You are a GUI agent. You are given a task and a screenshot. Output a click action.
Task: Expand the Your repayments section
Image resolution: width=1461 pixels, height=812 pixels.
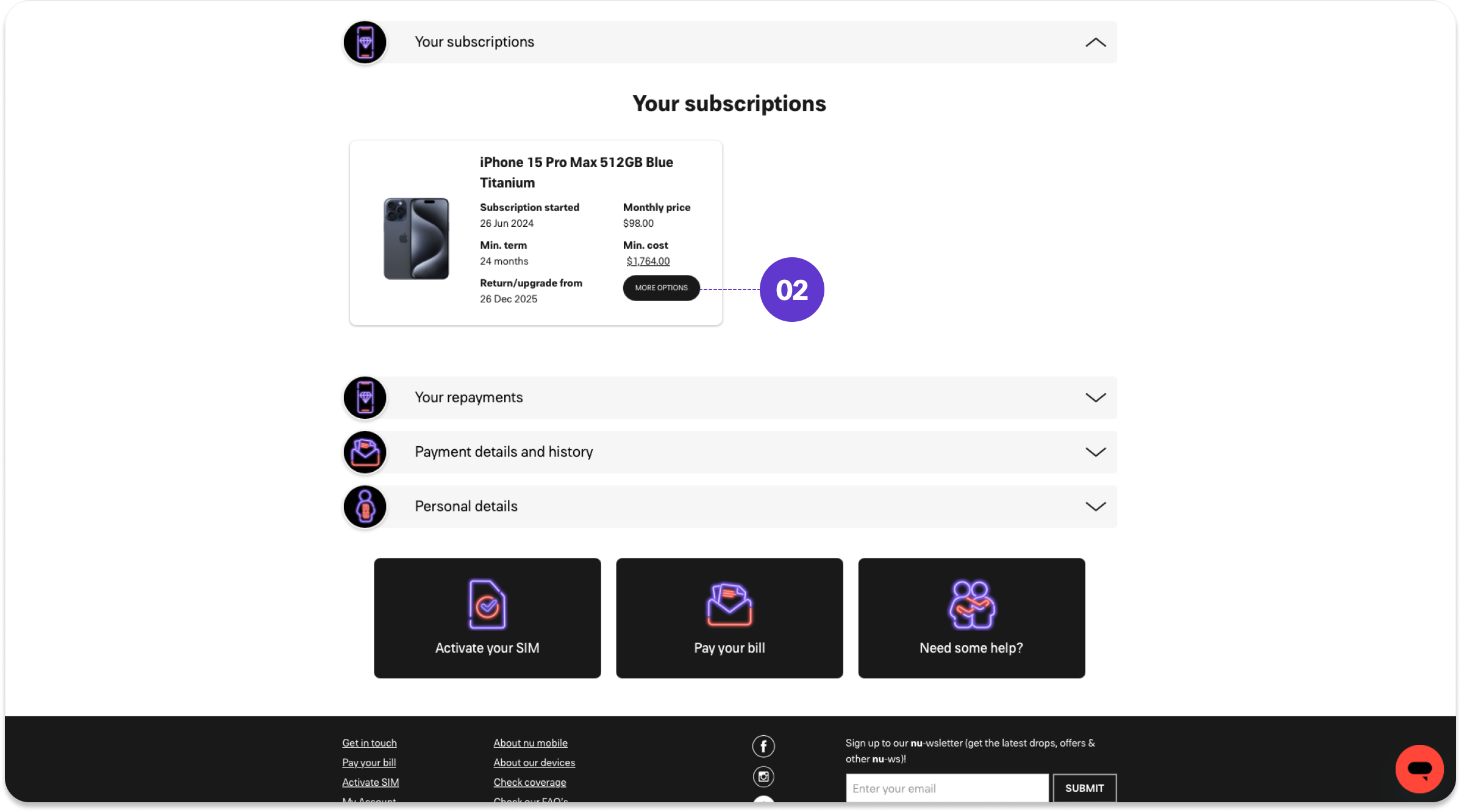1095,397
